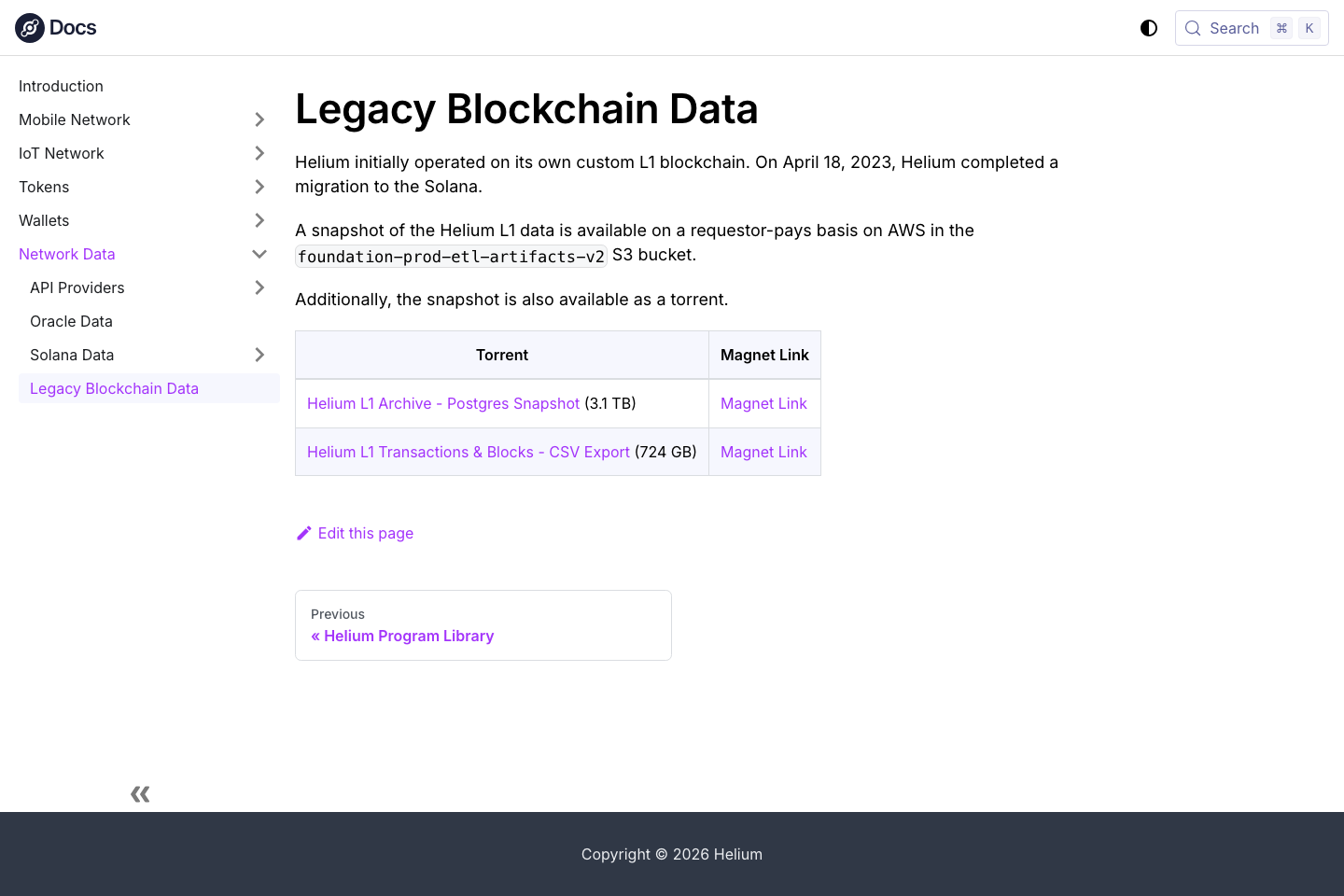The width and height of the screenshot is (1344, 896).
Task: Select Legacy Blockchain Data in sidebar
Action: 114,388
